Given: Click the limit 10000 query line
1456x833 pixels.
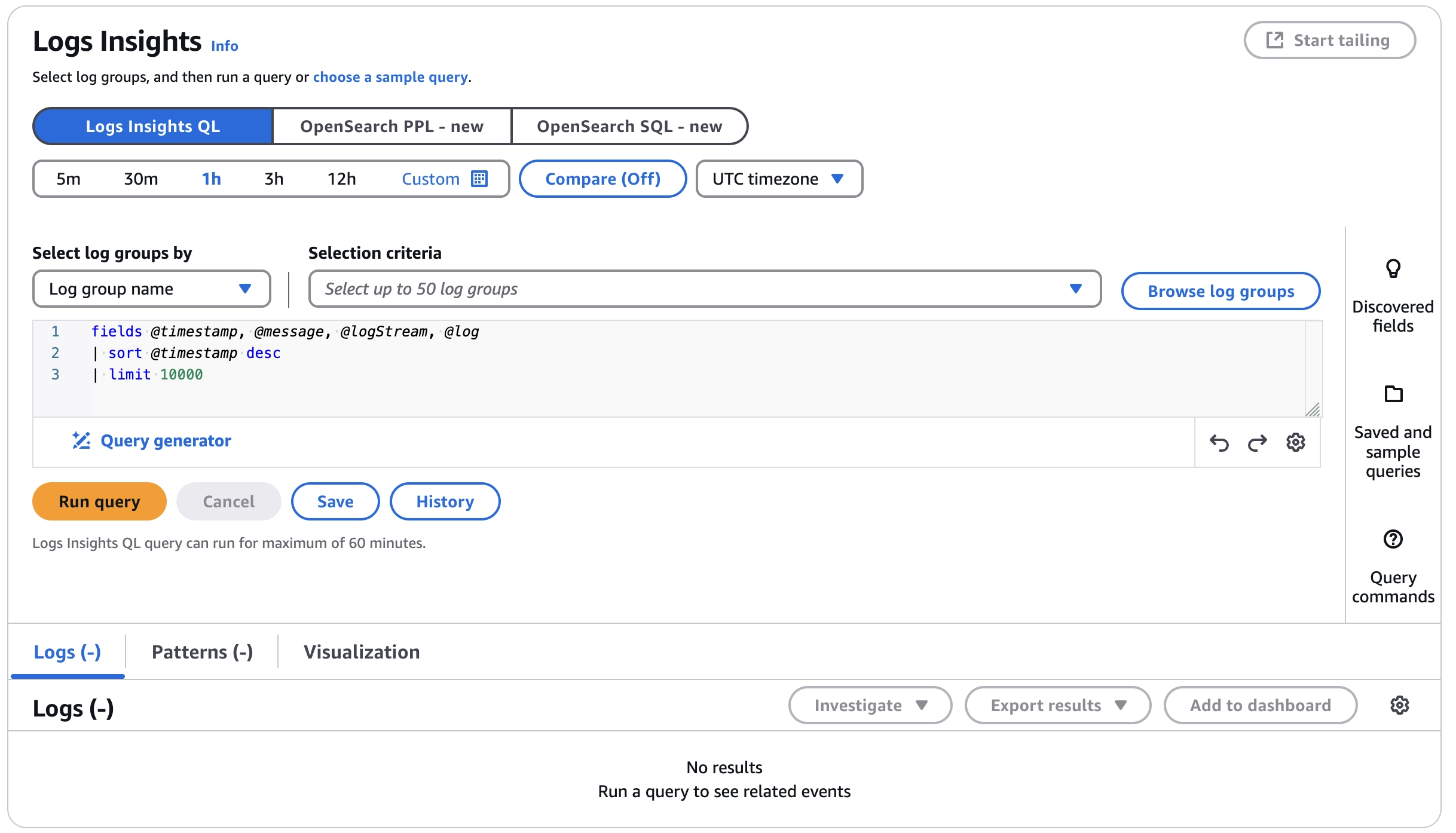Looking at the screenshot, I should click(147, 374).
